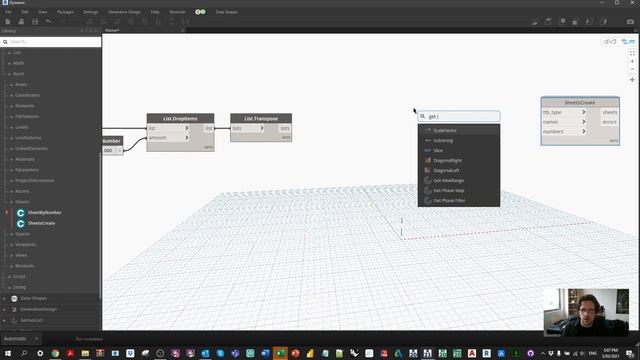
Task: Click the canvas zoom in button
Action: point(632,61)
